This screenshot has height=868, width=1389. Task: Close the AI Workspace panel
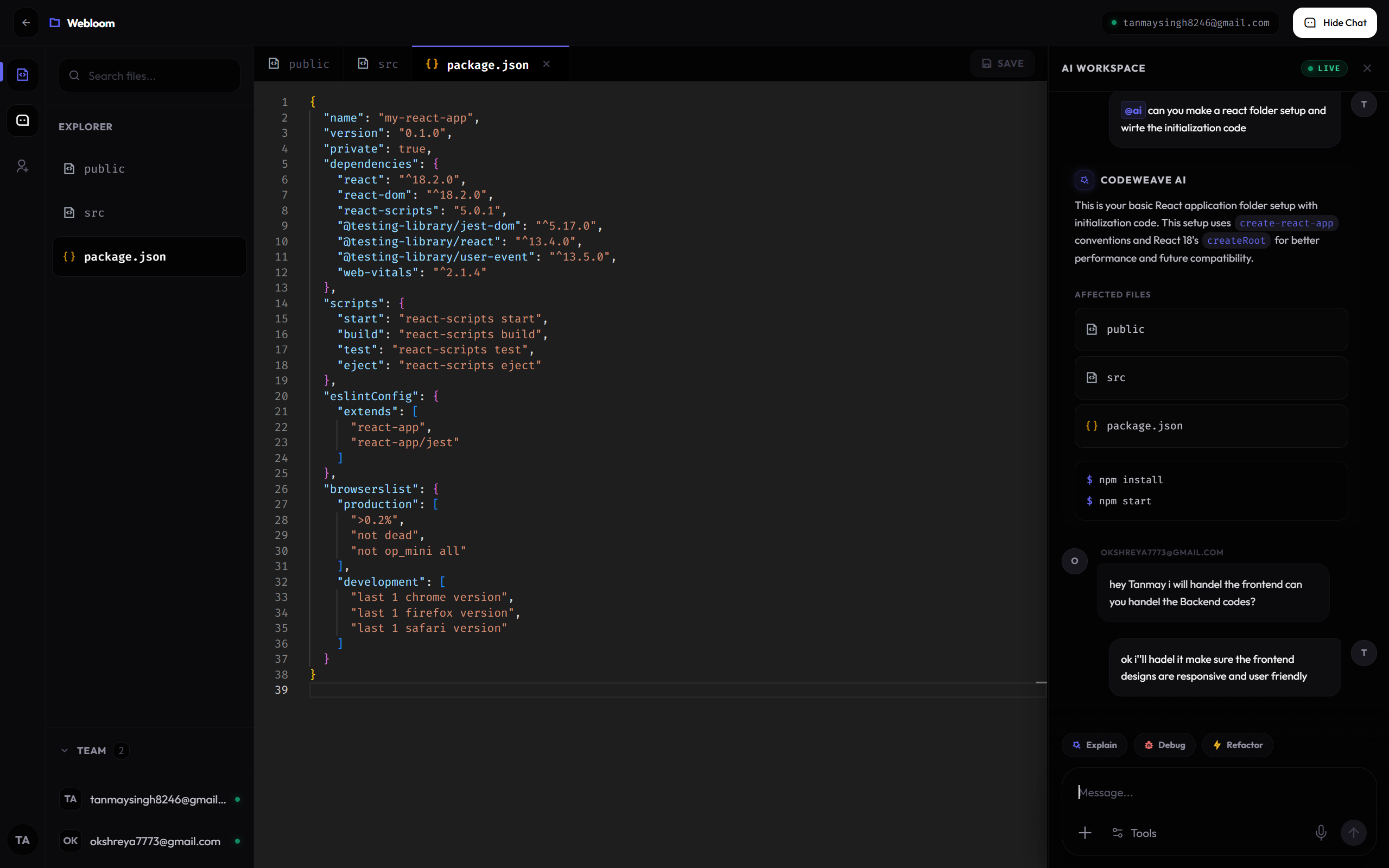pos(1367,68)
